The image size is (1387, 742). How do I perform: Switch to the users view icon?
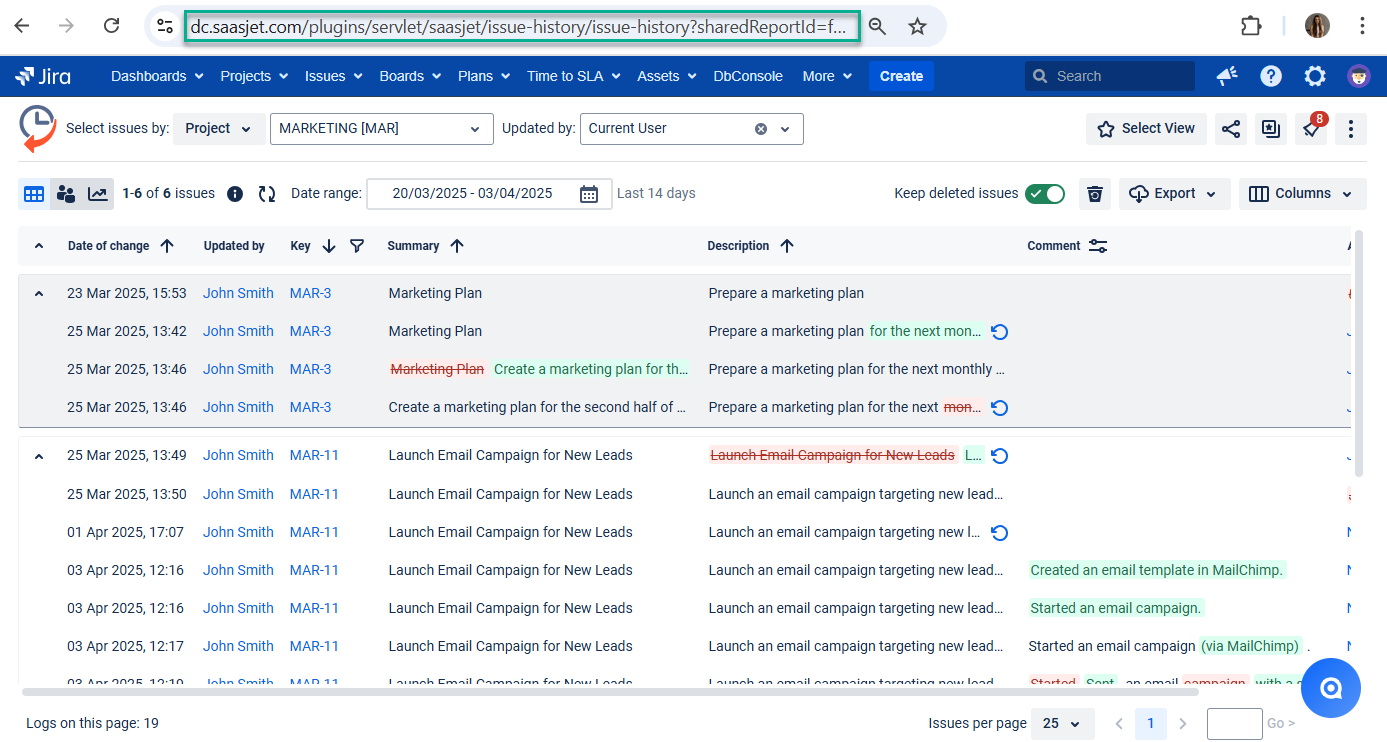pos(66,194)
